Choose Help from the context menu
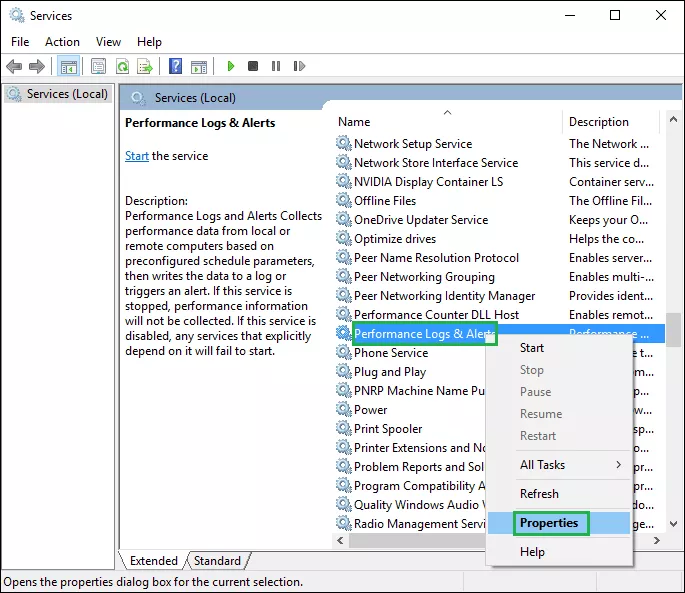 [x=559, y=552]
